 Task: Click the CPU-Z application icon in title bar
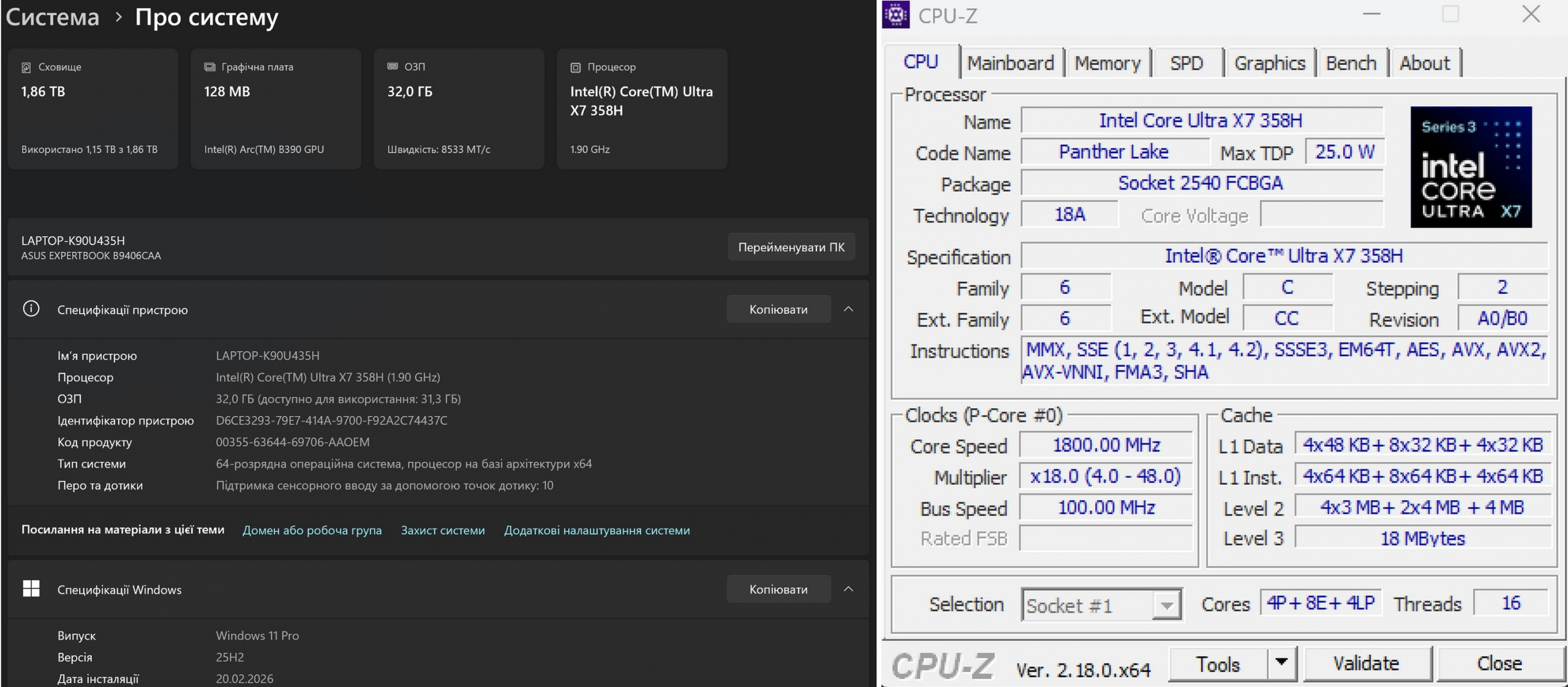(895, 15)
